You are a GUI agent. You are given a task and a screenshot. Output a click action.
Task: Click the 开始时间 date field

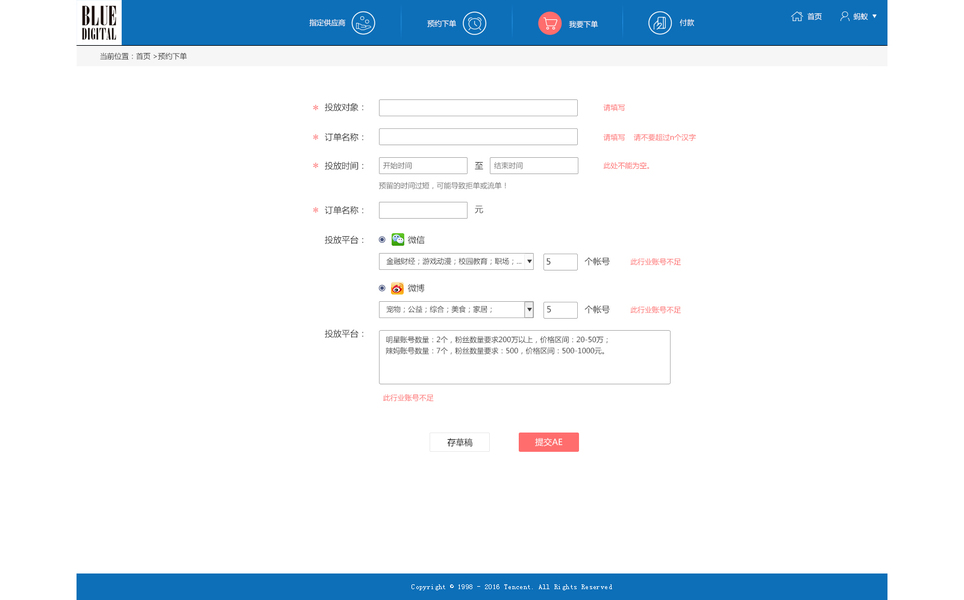tap(423, 165)
